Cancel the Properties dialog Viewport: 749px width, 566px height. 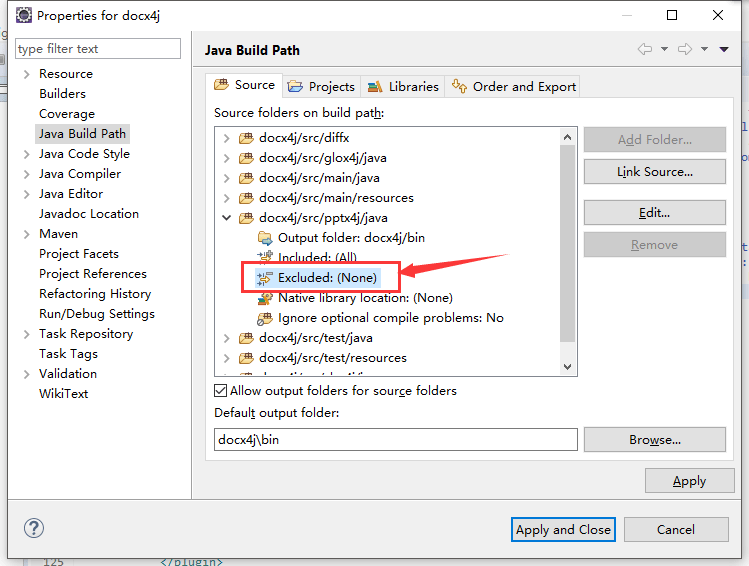click(676, 530)
